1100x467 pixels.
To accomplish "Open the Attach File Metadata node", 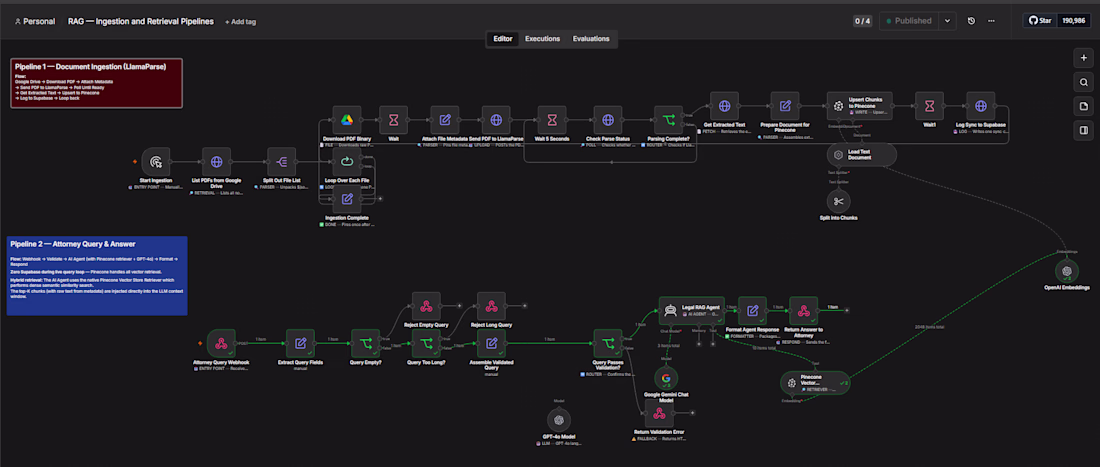I will 445,121.
